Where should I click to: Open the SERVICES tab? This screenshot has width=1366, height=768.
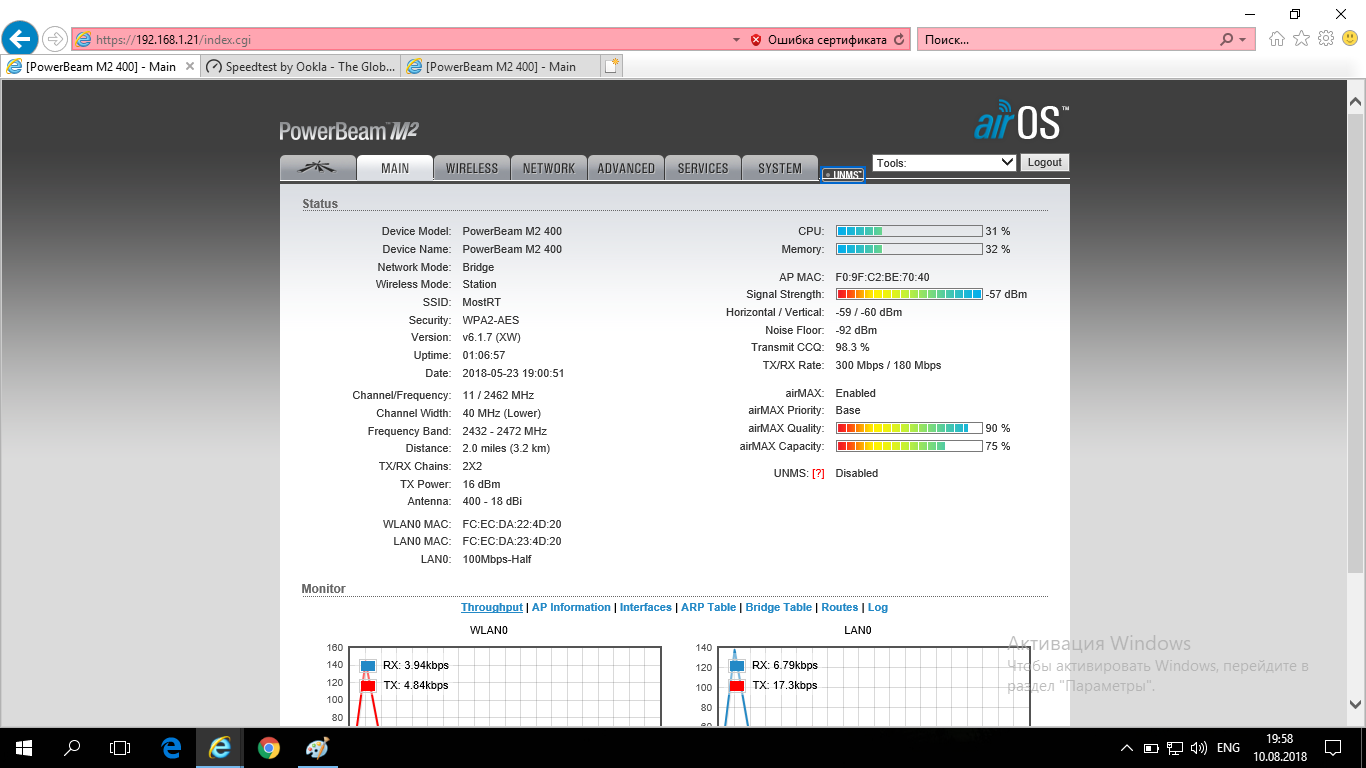point(703,168)
